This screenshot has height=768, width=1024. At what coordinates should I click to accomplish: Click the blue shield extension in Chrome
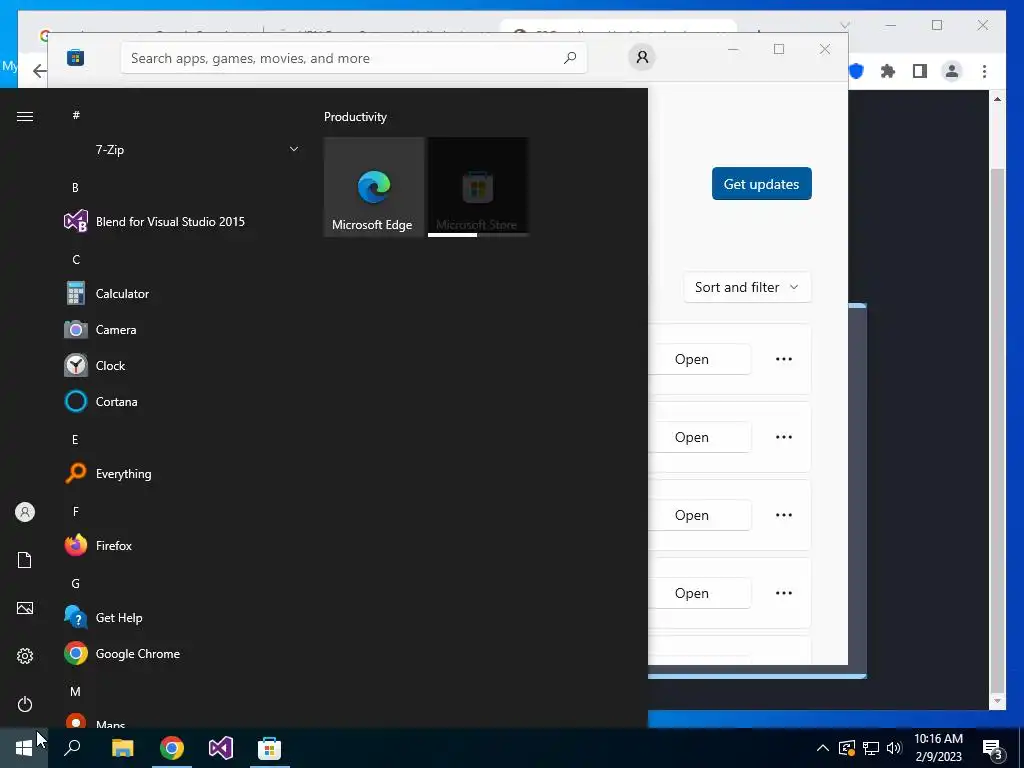click(856, 71)
